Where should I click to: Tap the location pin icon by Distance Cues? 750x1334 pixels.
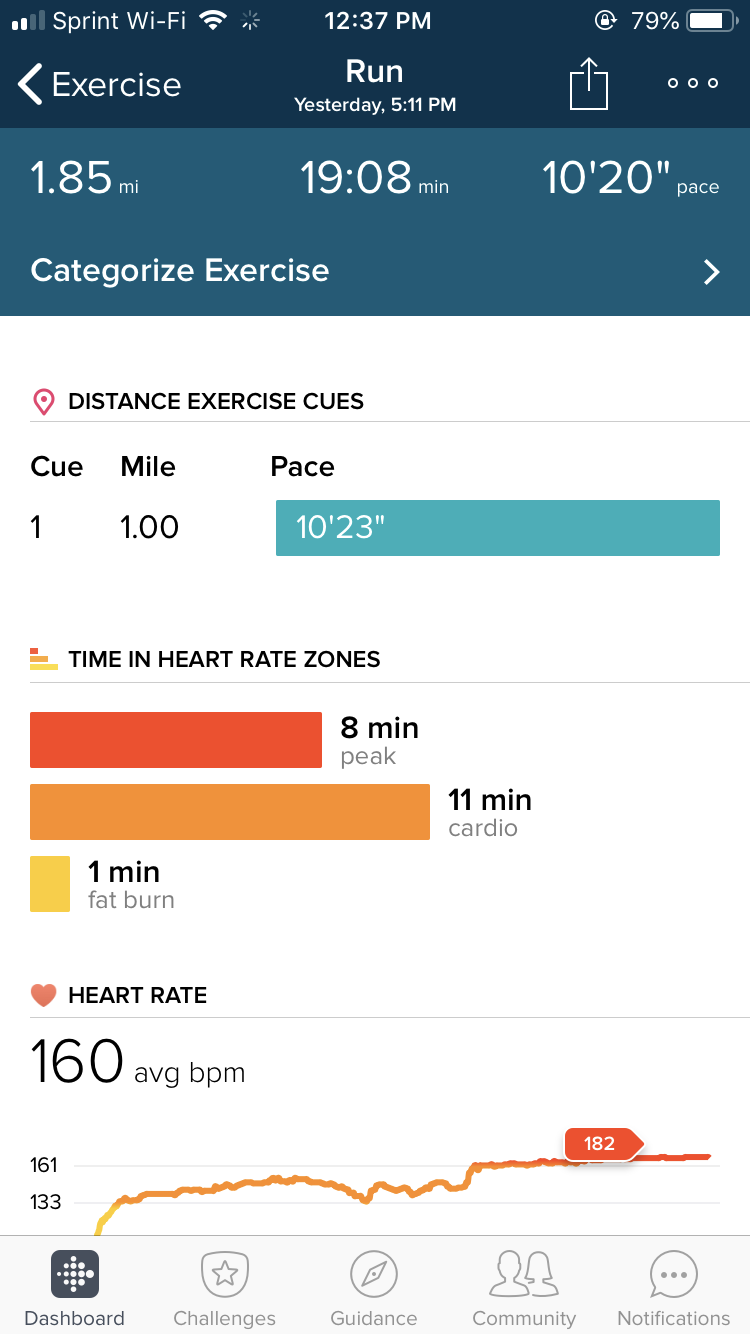click(x=43, y=402)
